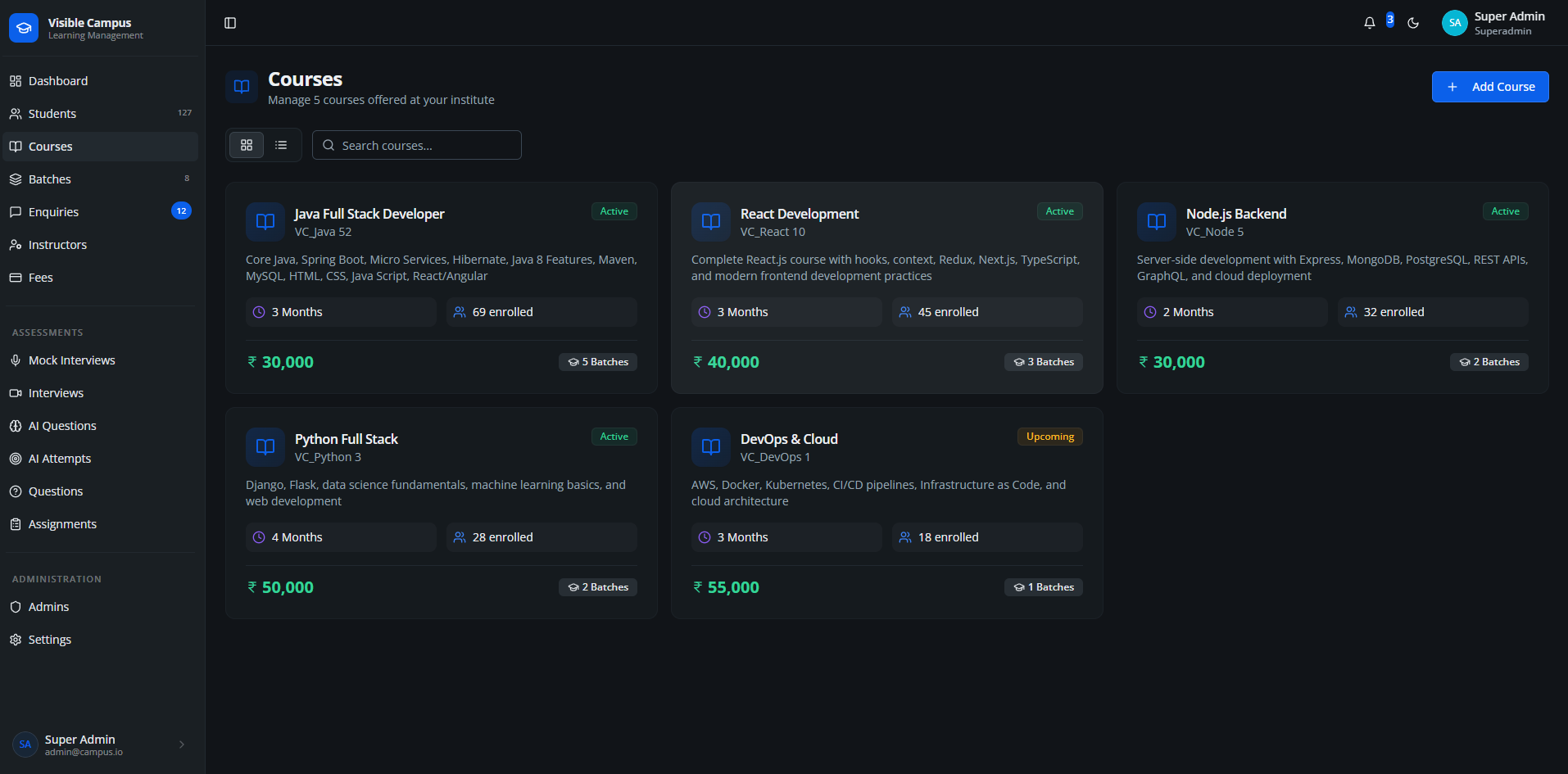Select the Students sidebar icon

15,113
